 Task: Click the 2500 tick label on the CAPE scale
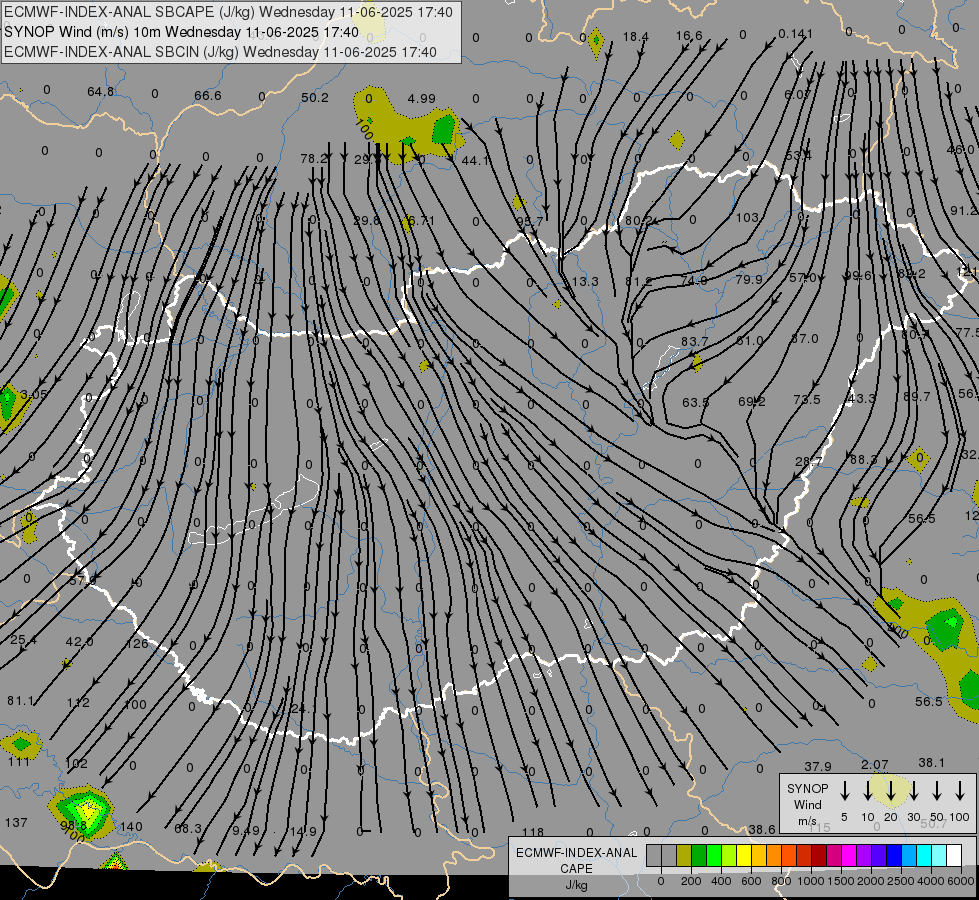click(902, 881)
